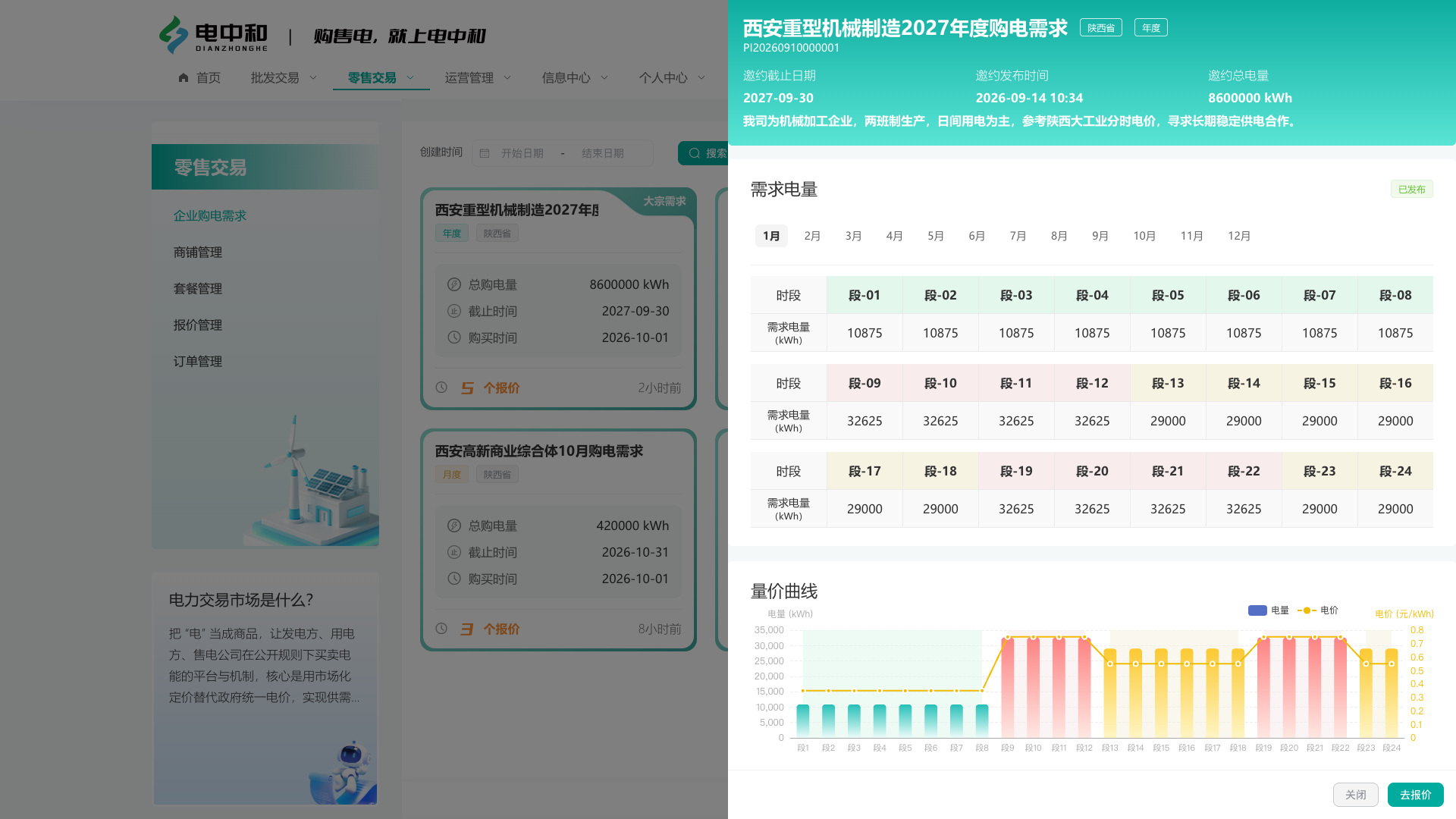Click the 月度 tag on 西安高新商业综合体 card
The height and width of the screenshot is (819, 1456).
pos(451,475)
